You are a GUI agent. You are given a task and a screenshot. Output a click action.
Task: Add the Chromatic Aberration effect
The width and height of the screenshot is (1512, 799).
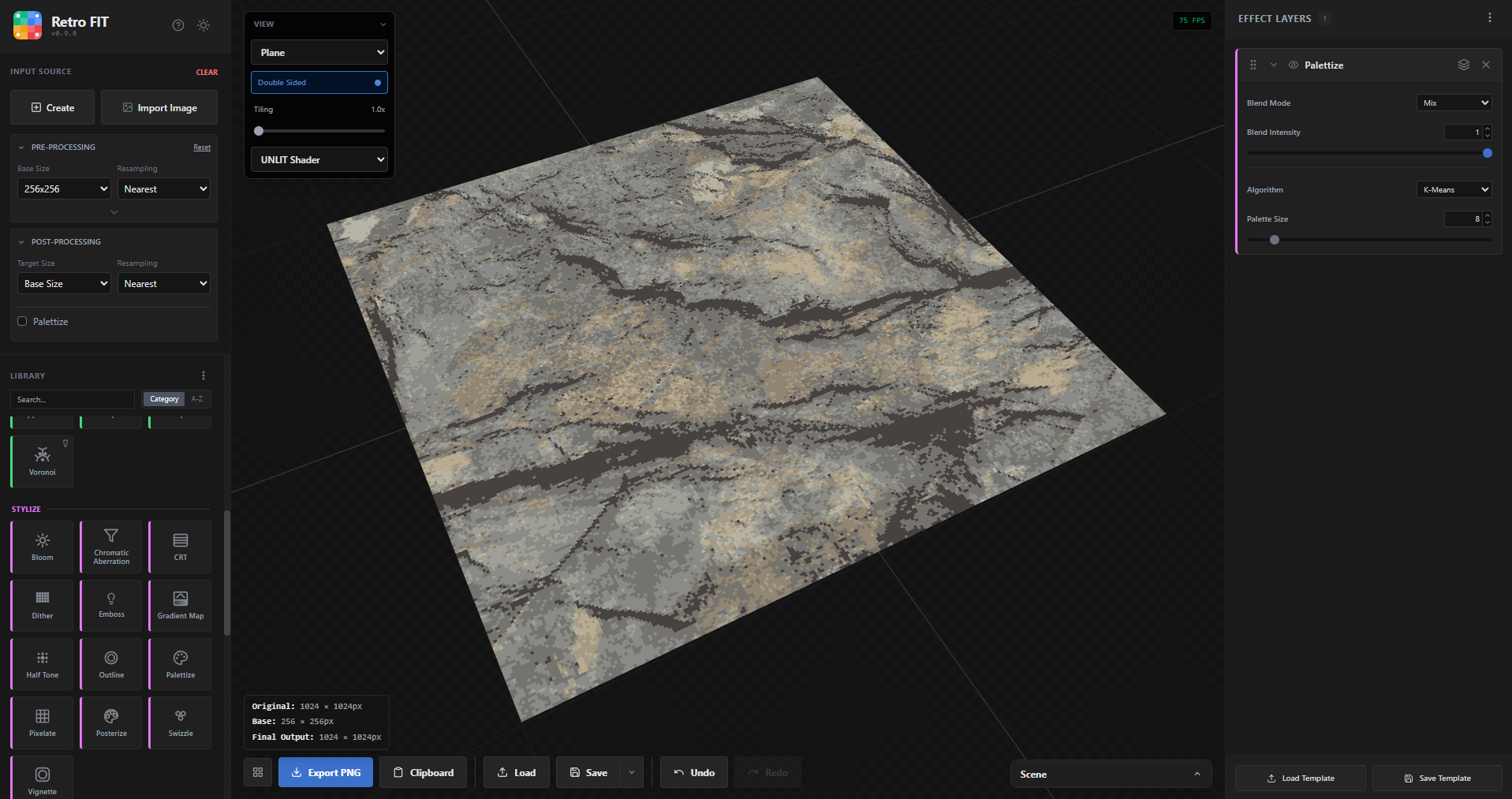click(111, 547)
